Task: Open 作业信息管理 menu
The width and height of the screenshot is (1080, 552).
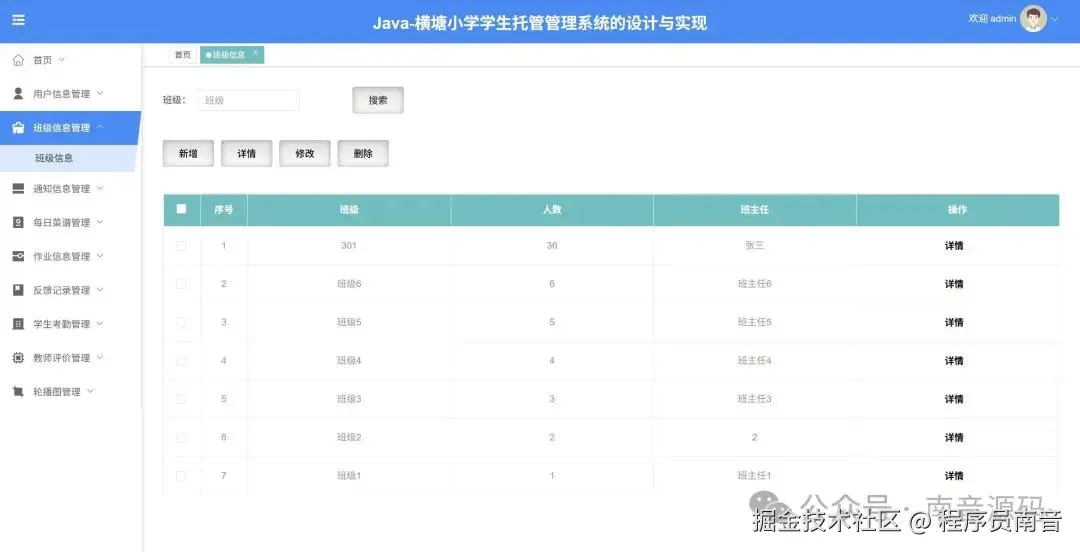Action: pyautogui.click(x=70, y=256)
